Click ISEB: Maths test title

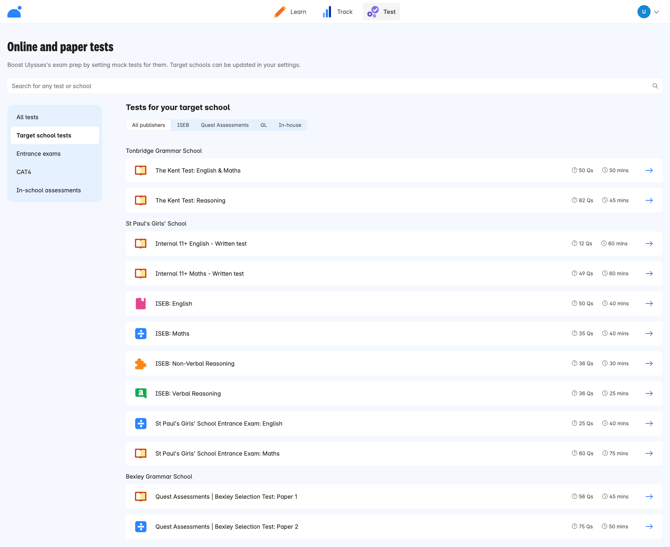click(172, 334)
